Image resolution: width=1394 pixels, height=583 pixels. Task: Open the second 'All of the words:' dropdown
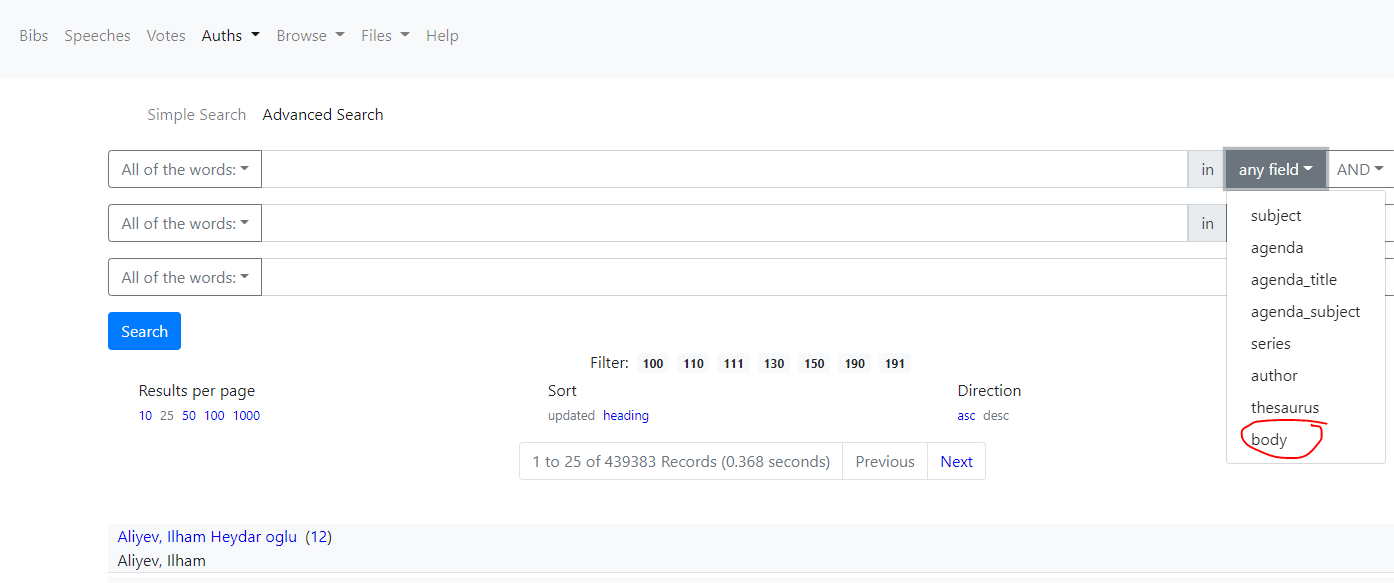[x=184, y=222]
